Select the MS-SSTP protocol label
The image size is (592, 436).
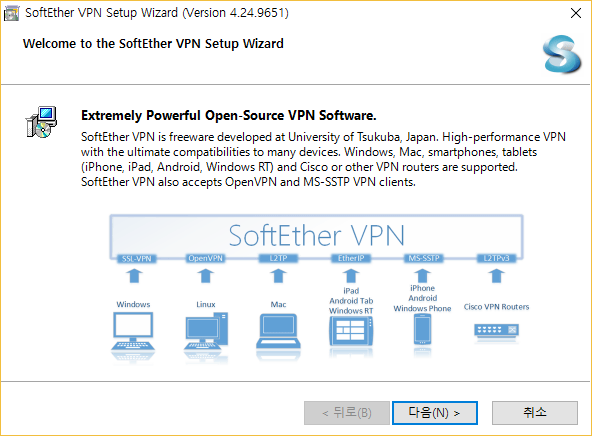click(424, 258)
